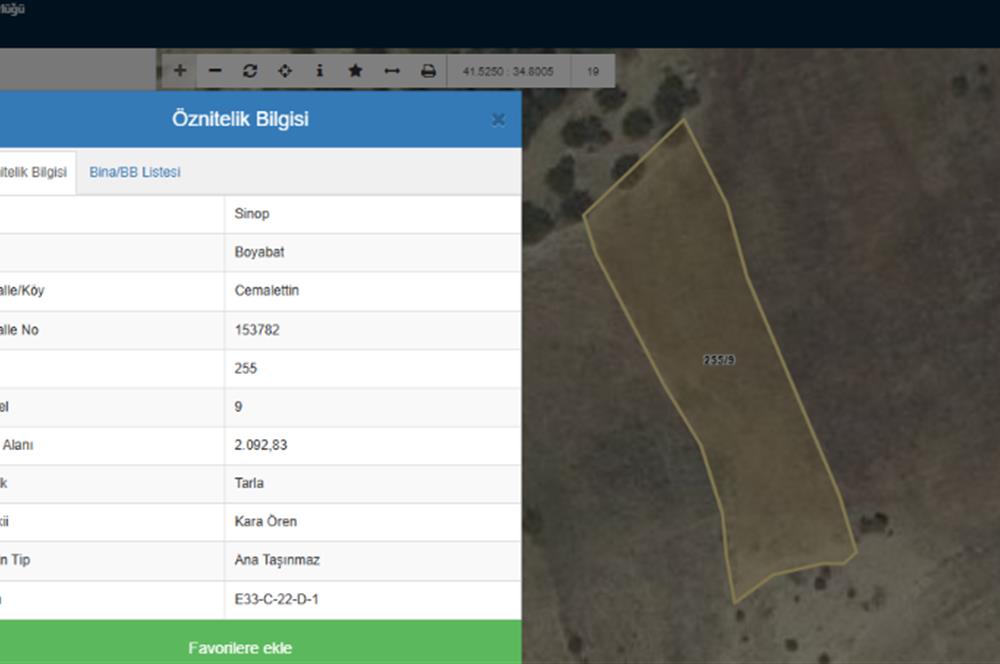
Task: Click the coordinates display 41.5250 : 34.8005
Action: point(508,71)
